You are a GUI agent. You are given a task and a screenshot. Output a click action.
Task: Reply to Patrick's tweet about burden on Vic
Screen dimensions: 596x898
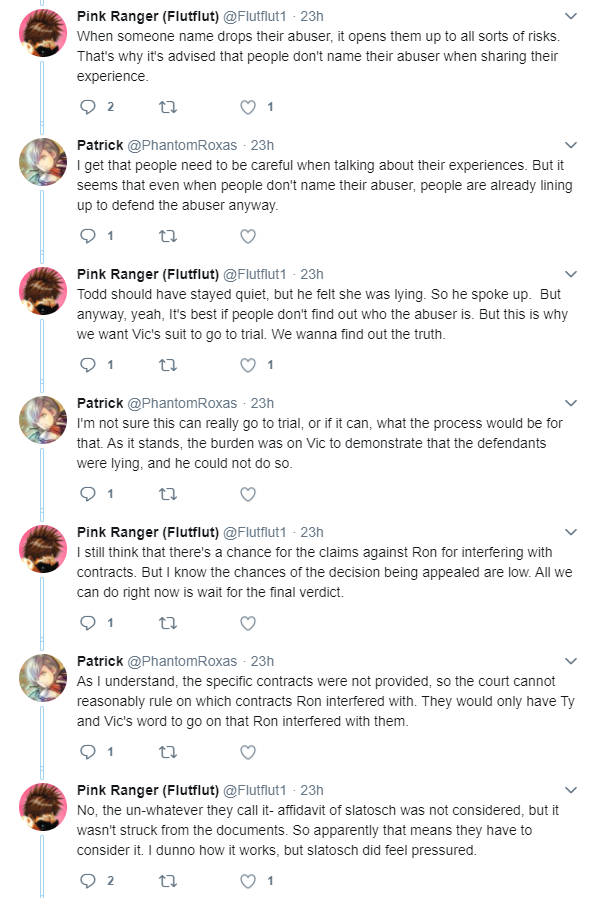click(88, 494)
